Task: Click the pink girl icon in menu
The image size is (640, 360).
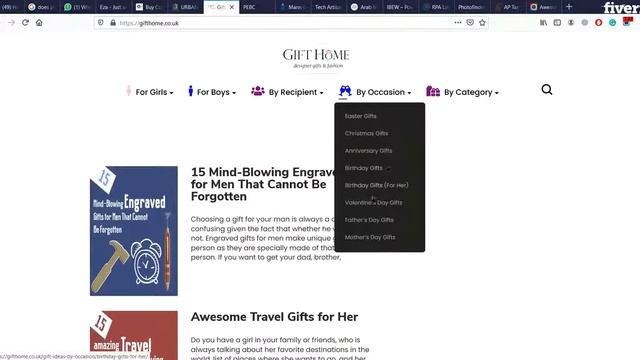Action: (x=129, y=91)
